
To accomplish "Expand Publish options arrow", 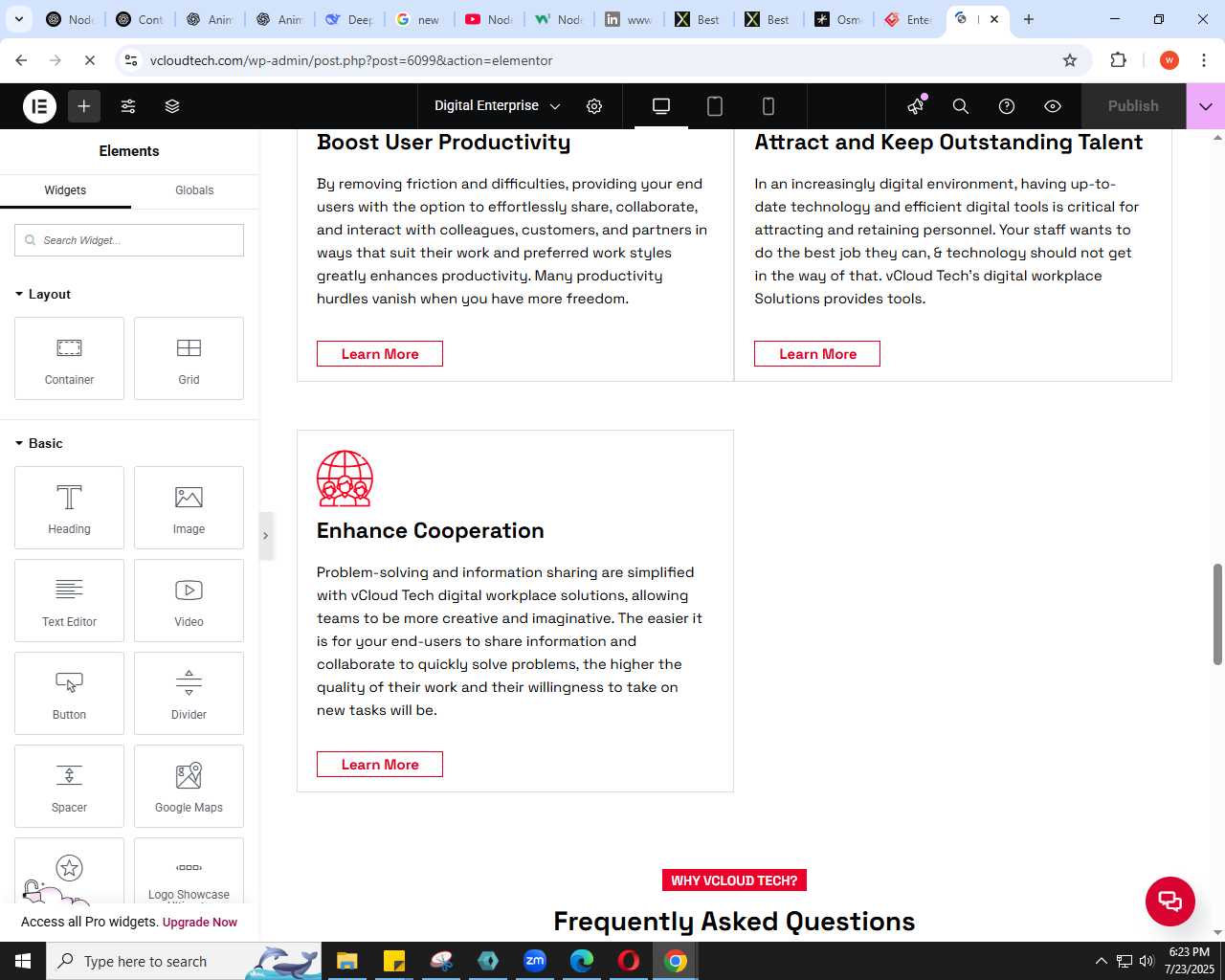I will [x=1206, y=106].
